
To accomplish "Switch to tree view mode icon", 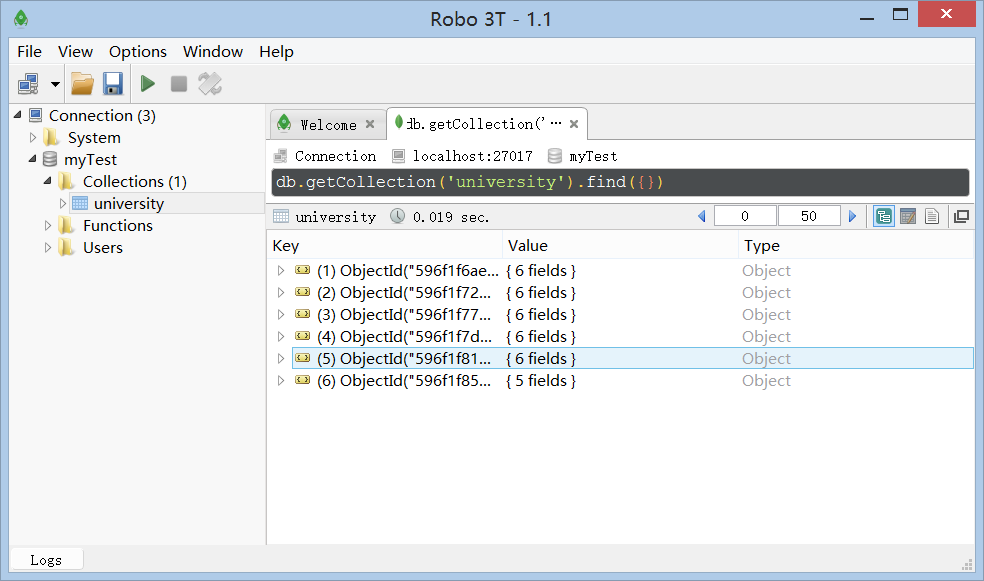I will 884,216.
